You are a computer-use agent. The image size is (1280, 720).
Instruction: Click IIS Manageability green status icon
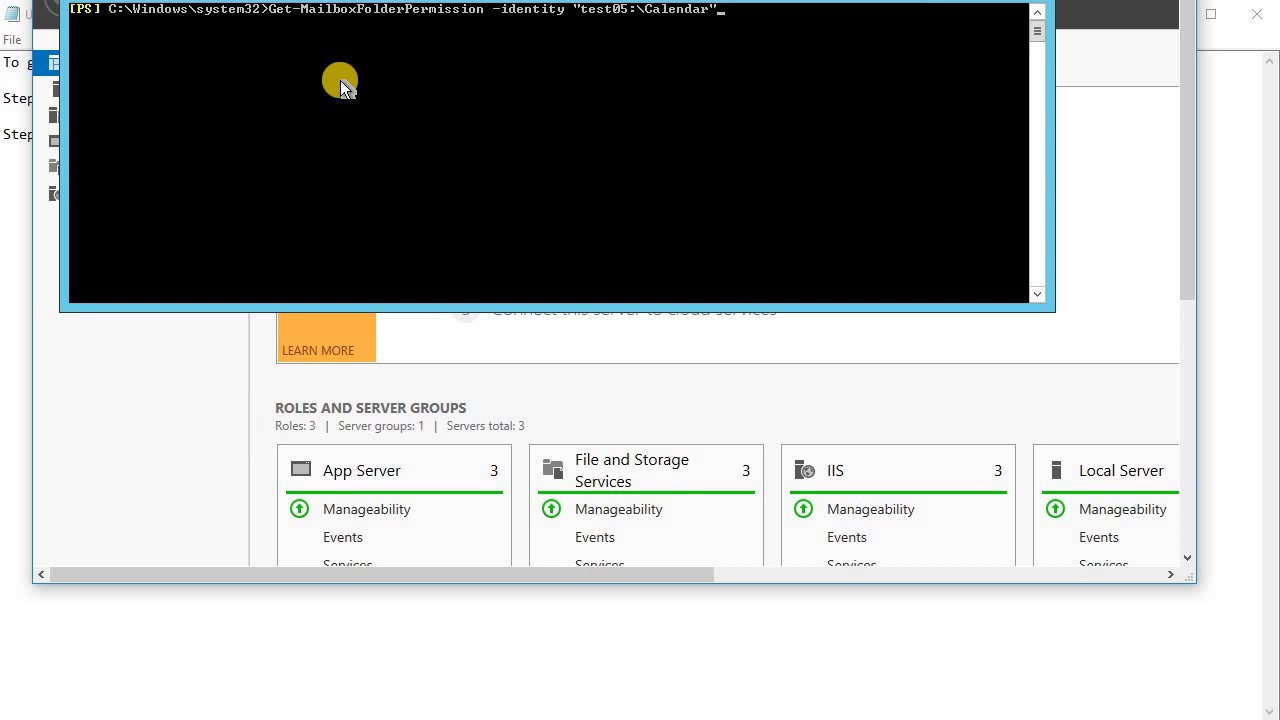tap(803, 509)
